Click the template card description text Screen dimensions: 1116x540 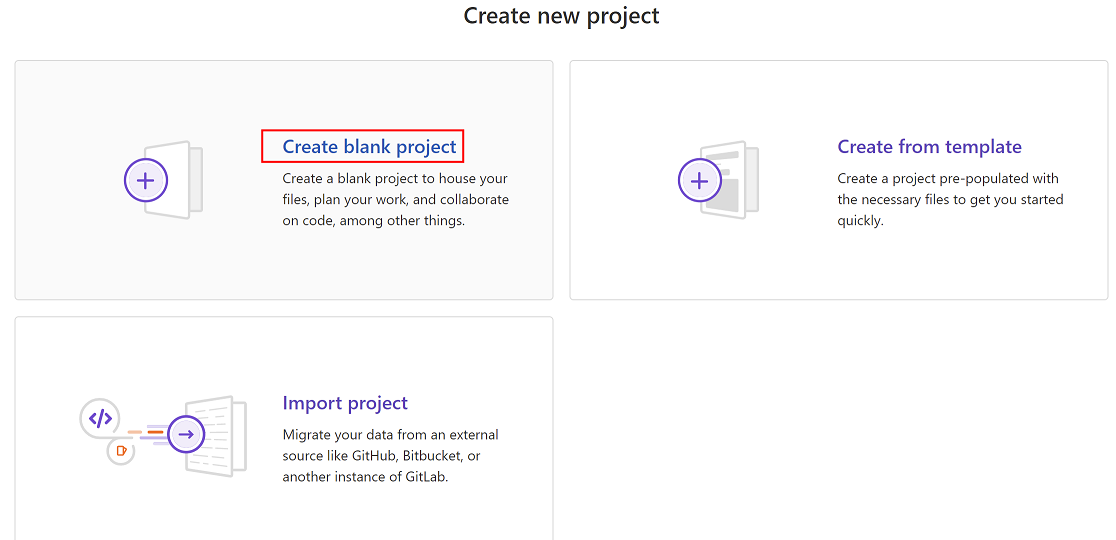(949, 200)
